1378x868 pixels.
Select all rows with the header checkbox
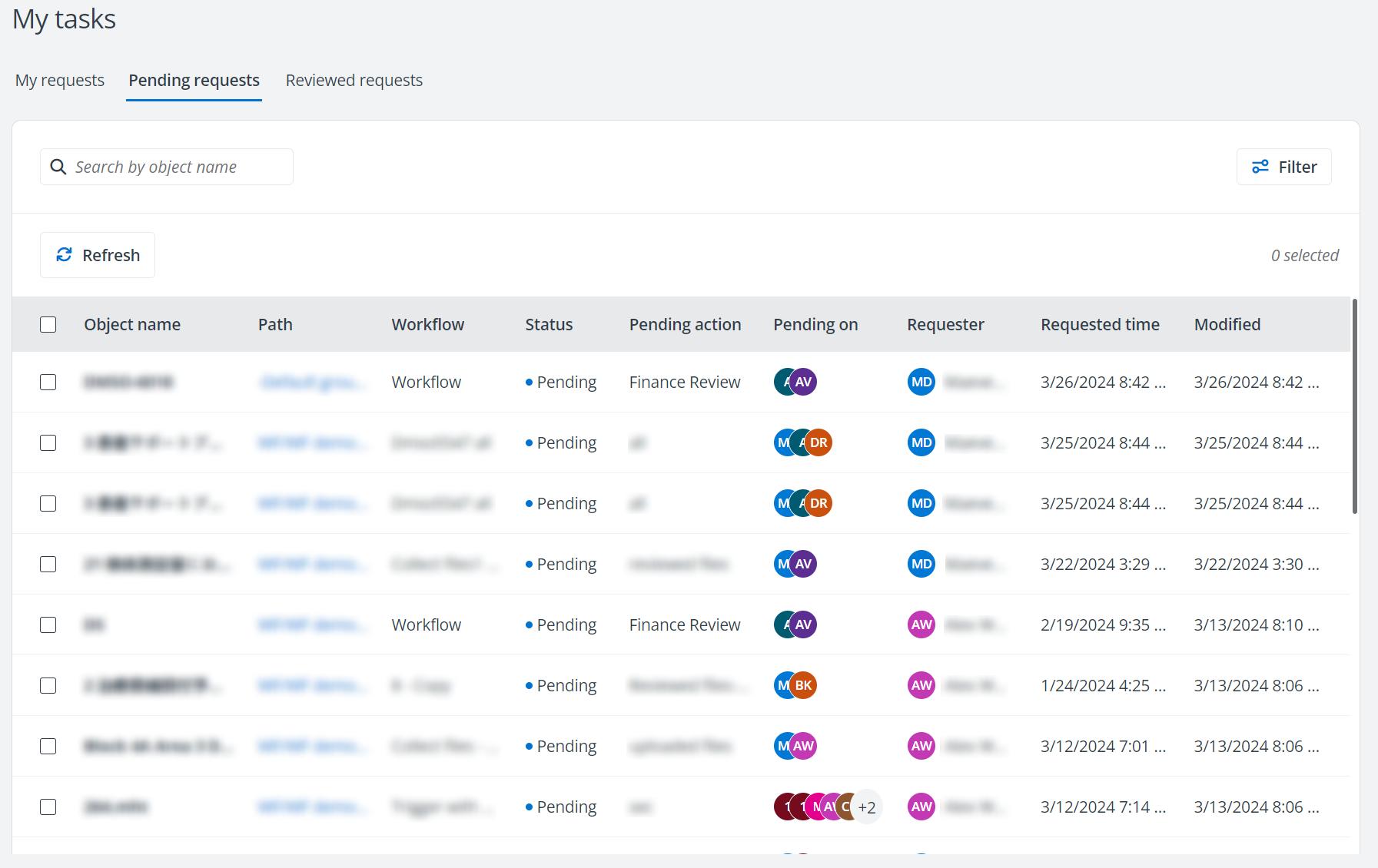[x=48, y=324]
